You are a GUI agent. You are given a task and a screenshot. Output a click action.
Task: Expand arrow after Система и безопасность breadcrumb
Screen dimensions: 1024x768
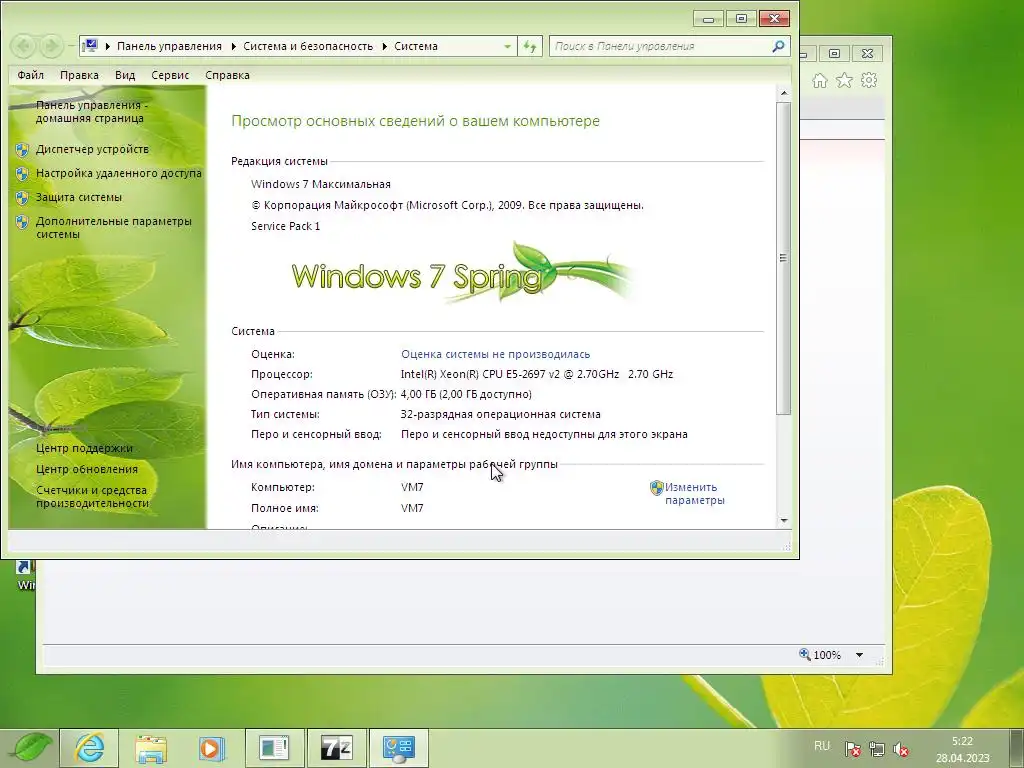(384, 46)
